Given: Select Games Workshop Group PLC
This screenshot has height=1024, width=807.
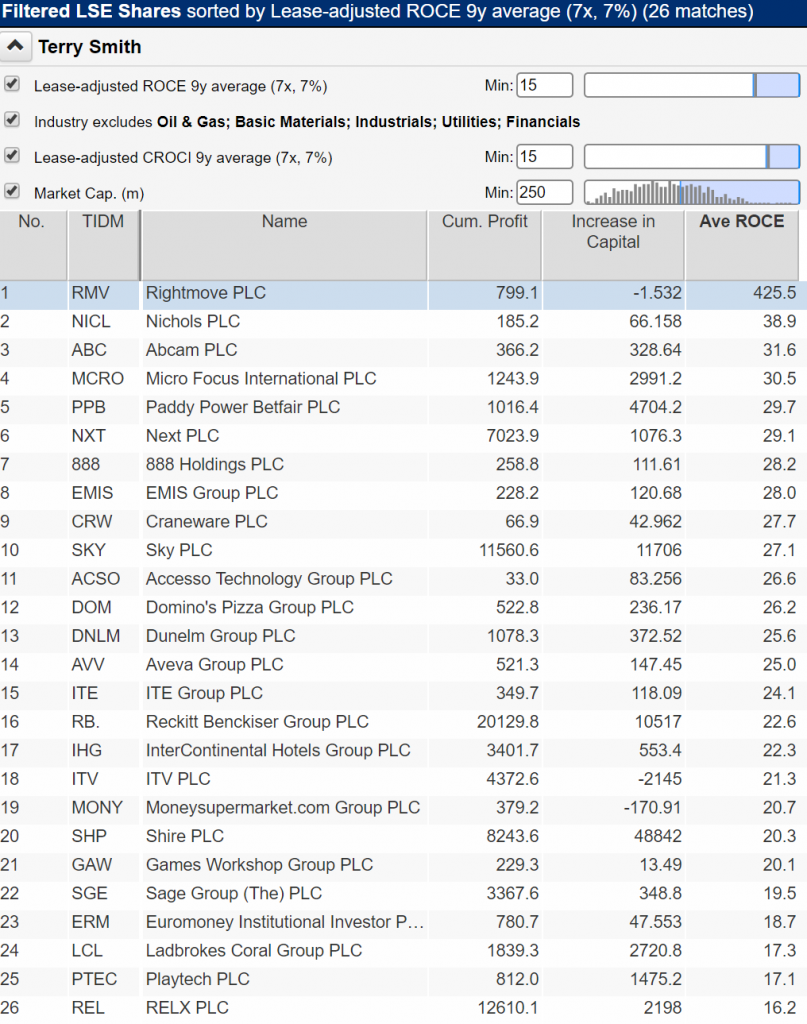Looking at the screenshot, I should point(404,865).
